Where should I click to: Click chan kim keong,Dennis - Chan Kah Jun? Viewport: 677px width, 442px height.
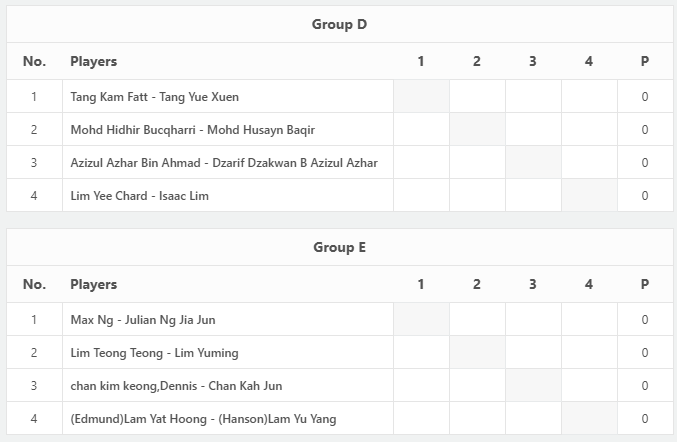(176, 386)
